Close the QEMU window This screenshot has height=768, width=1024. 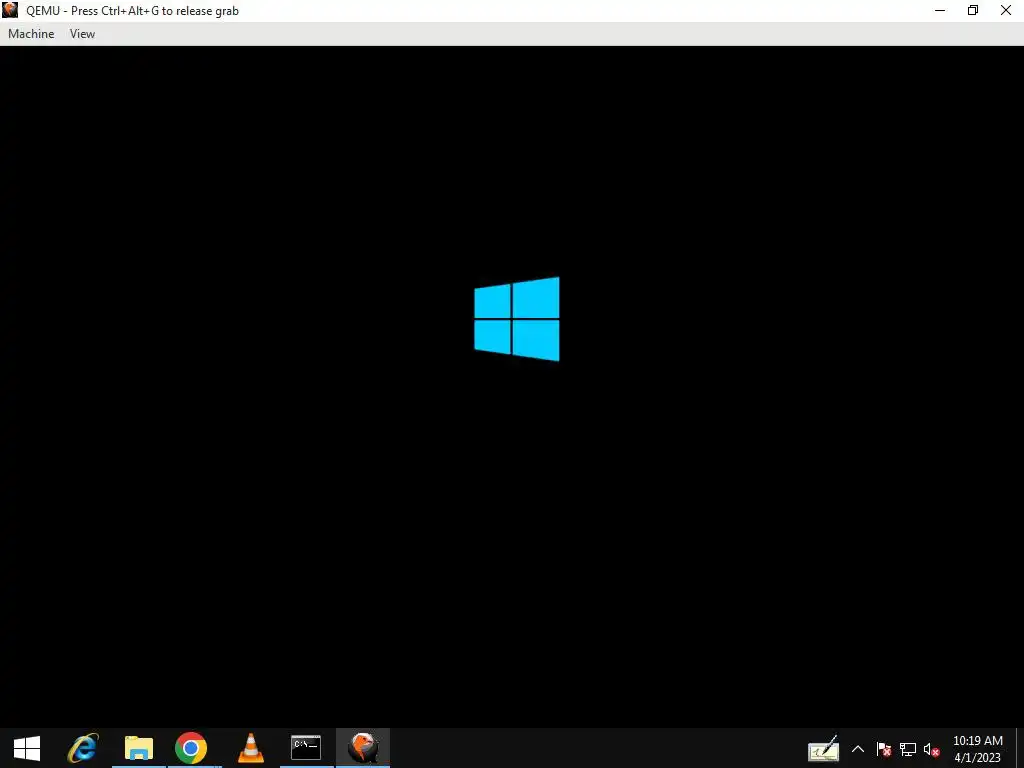[1006, 10]
